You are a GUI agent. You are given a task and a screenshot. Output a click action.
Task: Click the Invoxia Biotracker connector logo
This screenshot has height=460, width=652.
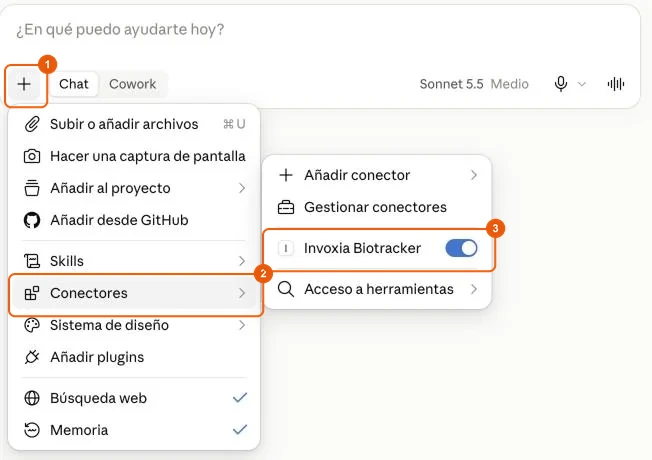coord(286,248)
